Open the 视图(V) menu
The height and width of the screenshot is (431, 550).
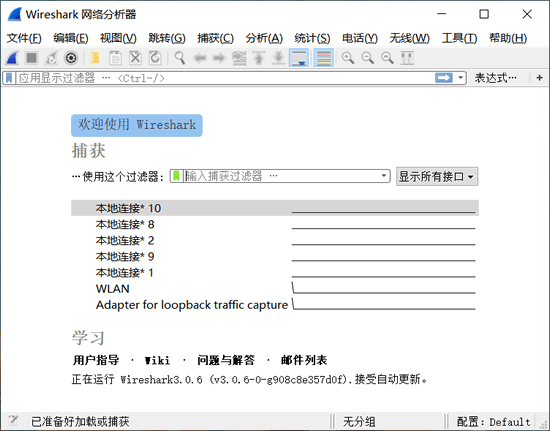[x=118, y=38]
